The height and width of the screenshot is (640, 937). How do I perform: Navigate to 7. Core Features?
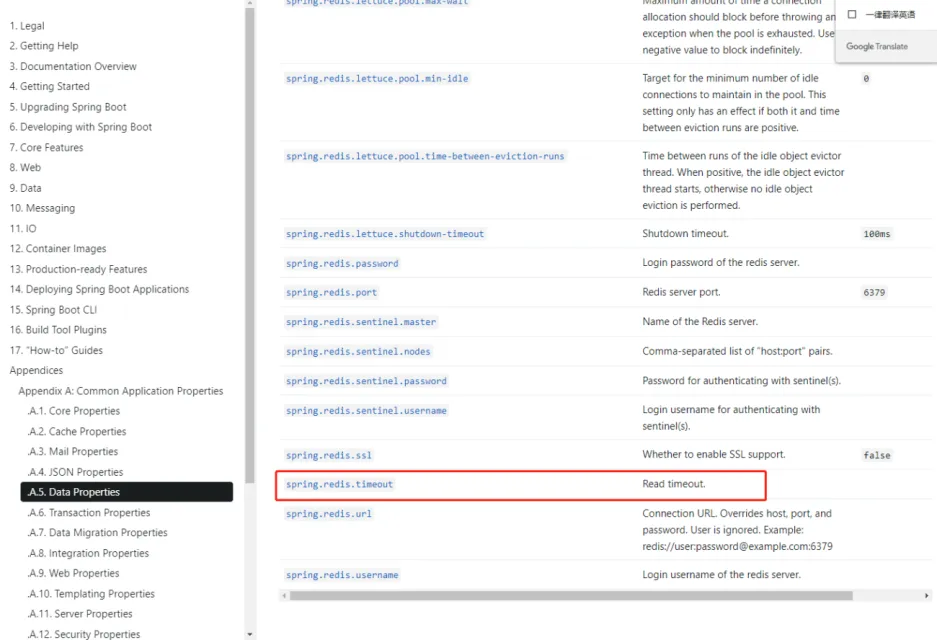[47, 148]
